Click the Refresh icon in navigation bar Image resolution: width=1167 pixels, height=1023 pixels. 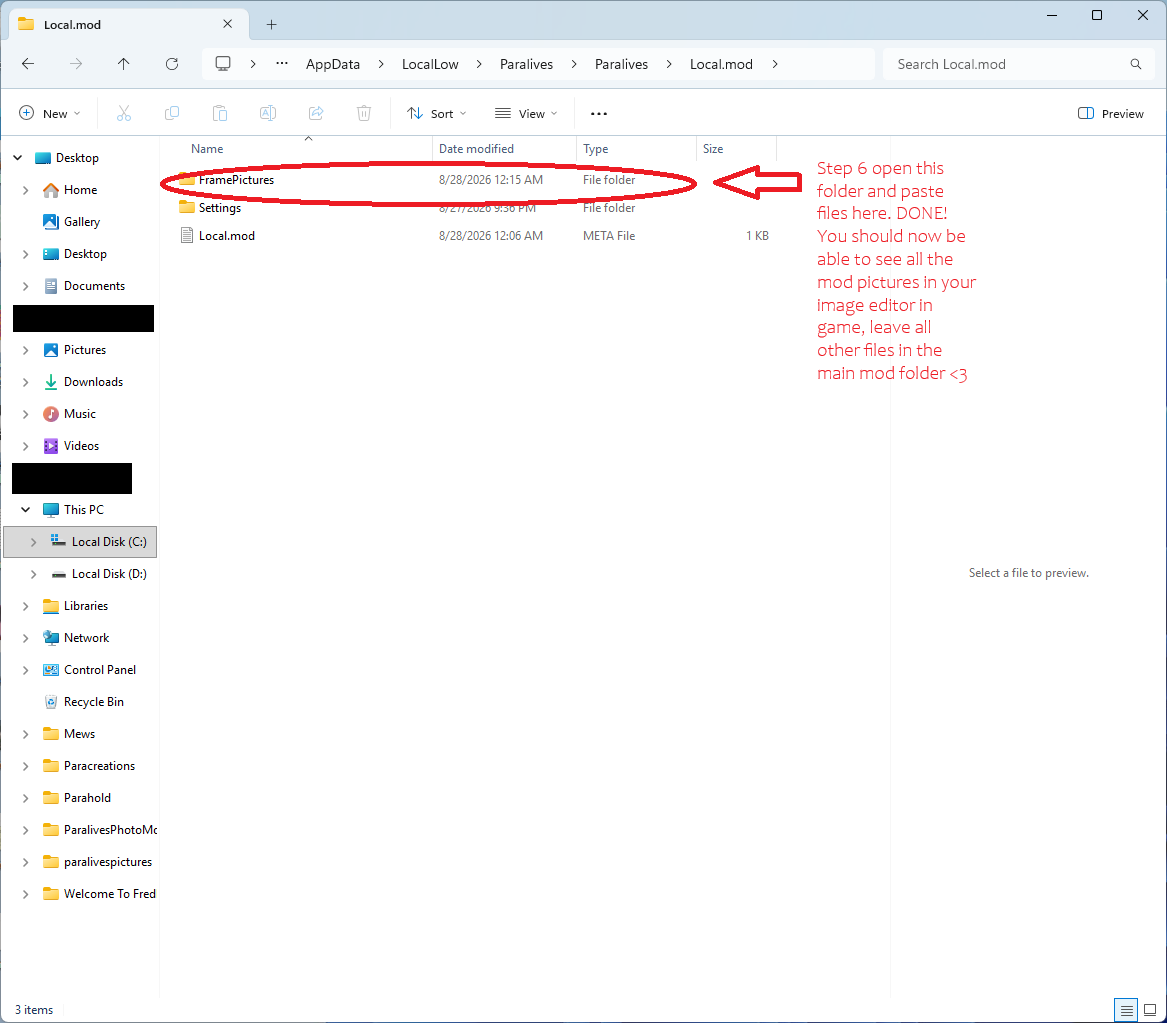tap(172, 64)
